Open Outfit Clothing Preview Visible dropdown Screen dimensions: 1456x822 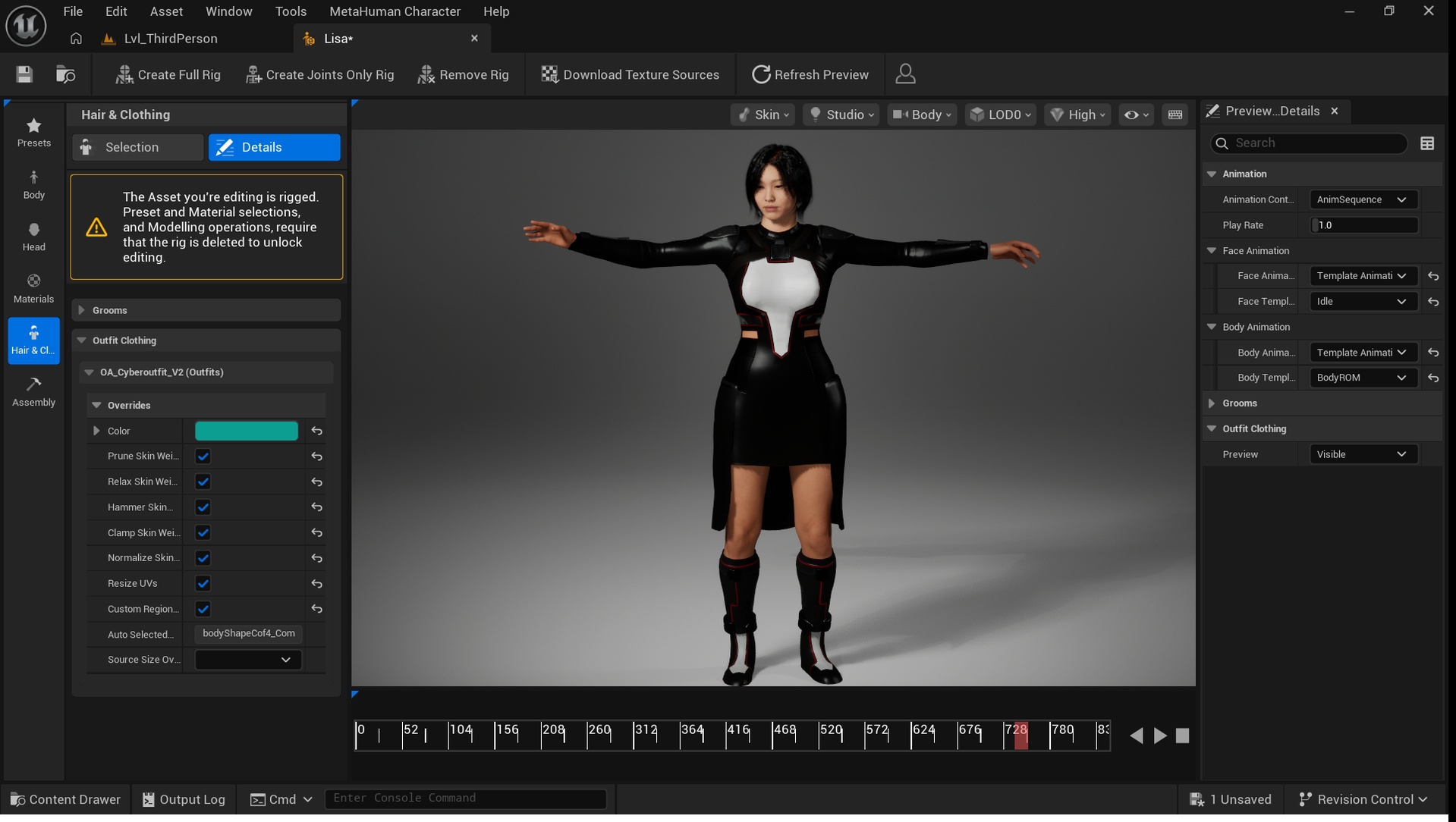1363,454
